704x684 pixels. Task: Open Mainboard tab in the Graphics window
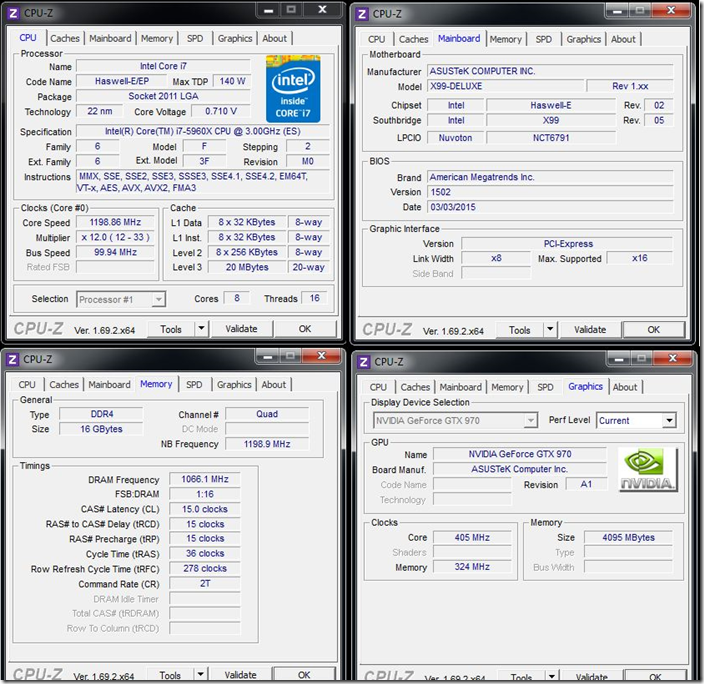pos(461,387)
